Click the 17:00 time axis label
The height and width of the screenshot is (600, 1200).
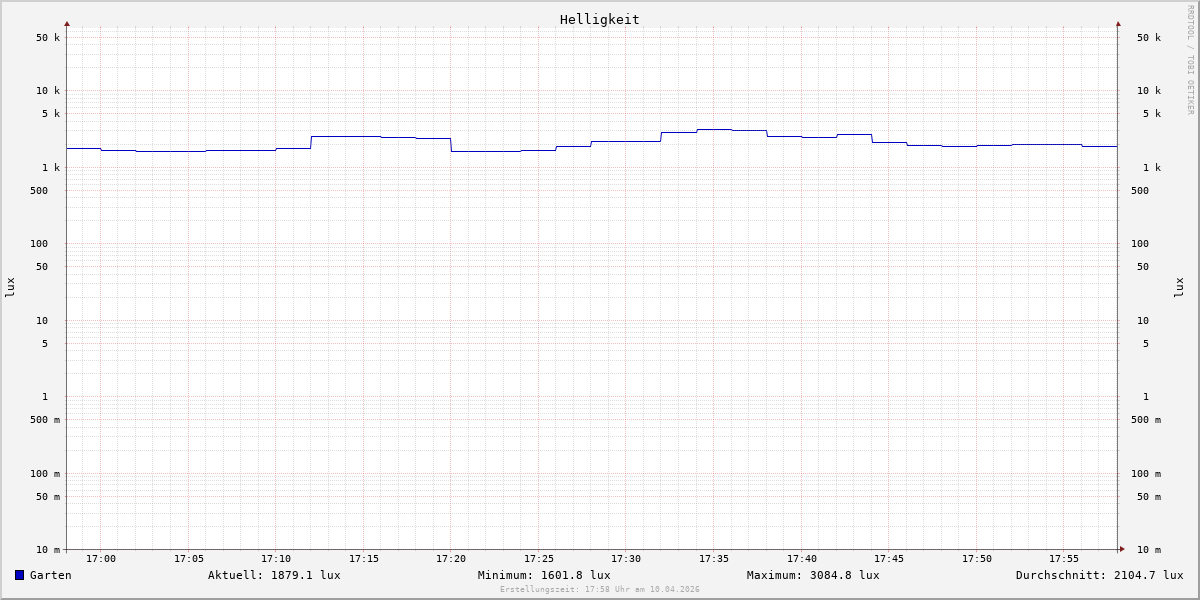pos(101,559)
